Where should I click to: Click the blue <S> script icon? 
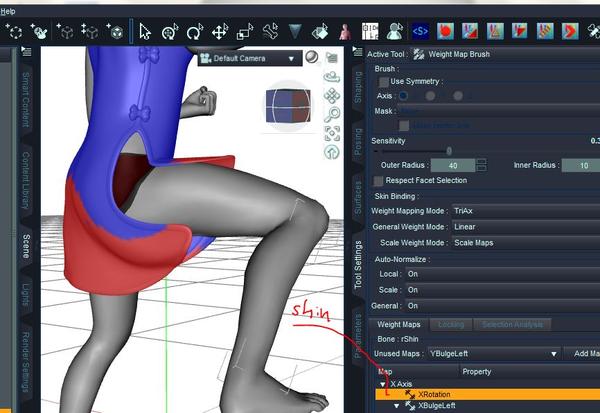click(420, 31)
